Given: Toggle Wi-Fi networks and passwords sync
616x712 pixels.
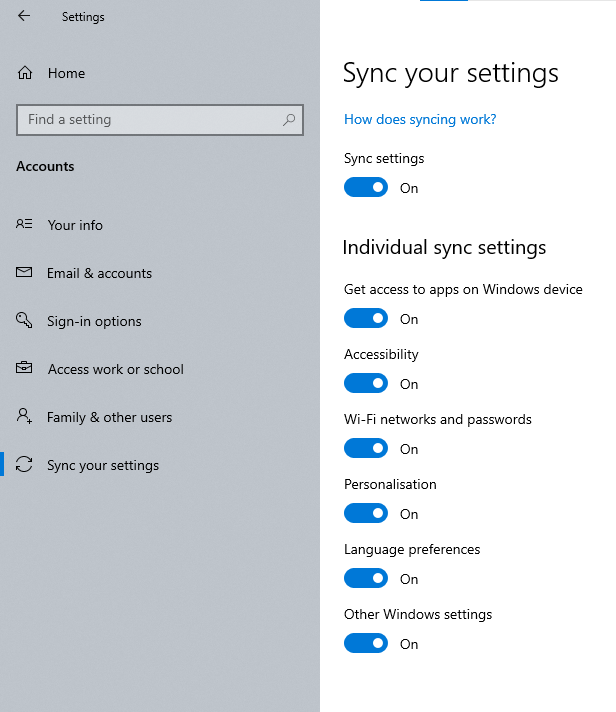Looking at the screenshot, I should (x=366, y=448).
